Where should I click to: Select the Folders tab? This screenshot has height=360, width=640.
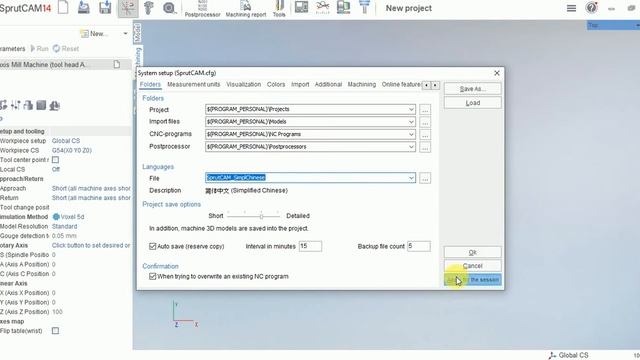pyautogui.click(x=150, y=84)
